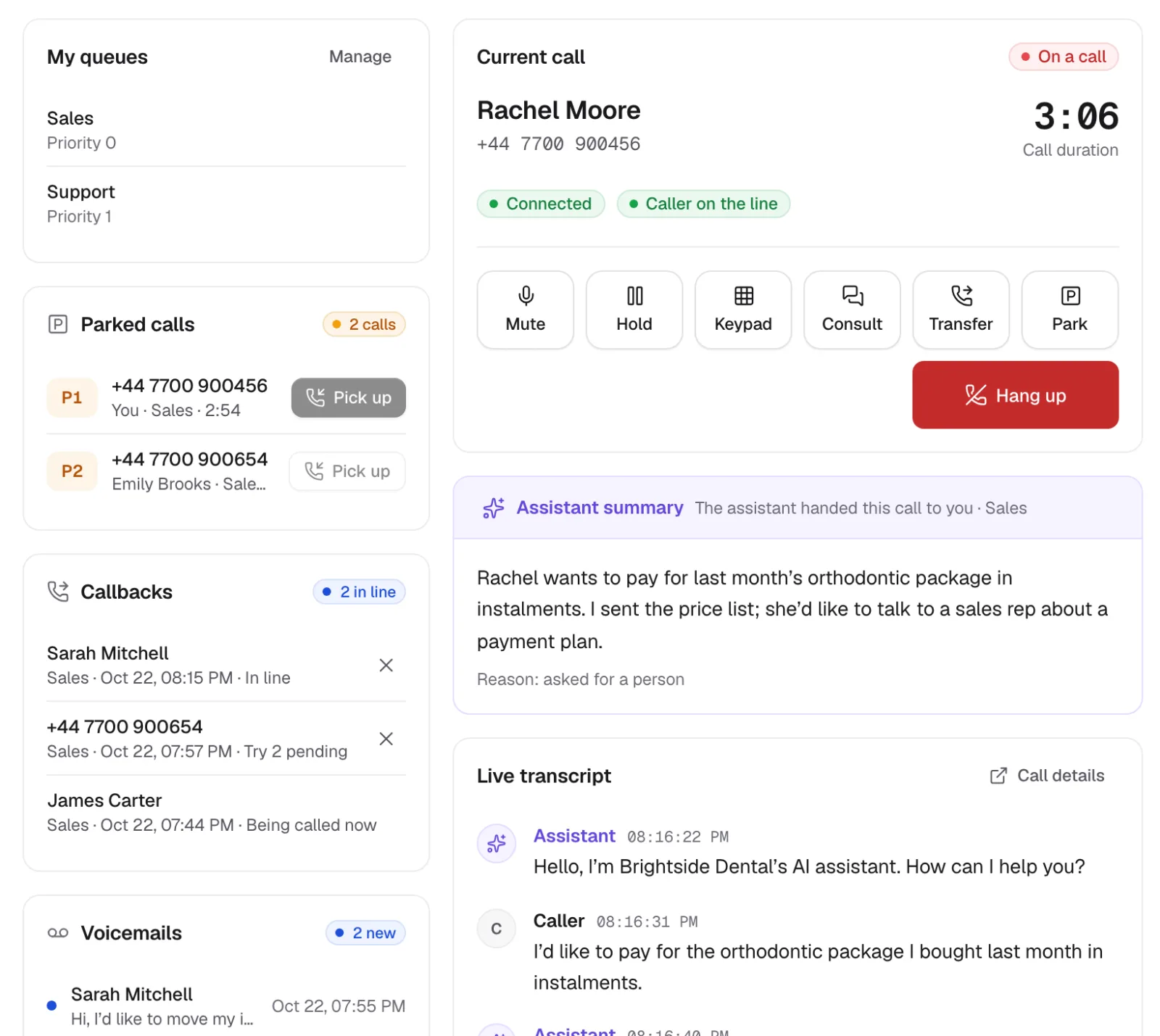Click the Voicemails tape icon
Image resolution: width=1160 pixels, height=1036 pixels.
(x=58, y=933)
